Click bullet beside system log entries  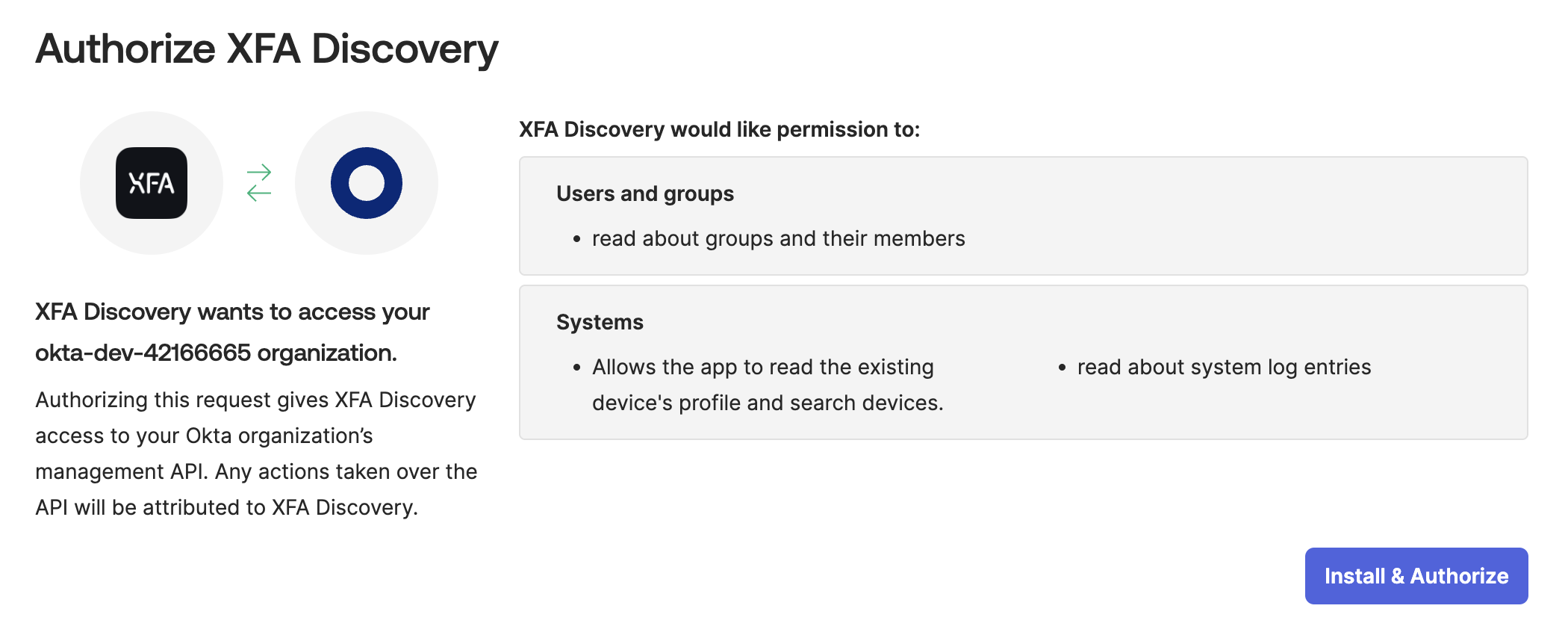point(1062,368)
